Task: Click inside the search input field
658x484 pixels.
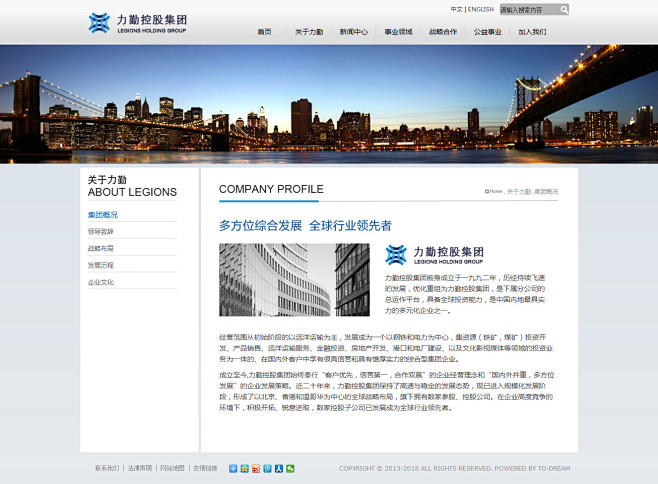Action: click(527, 9)
